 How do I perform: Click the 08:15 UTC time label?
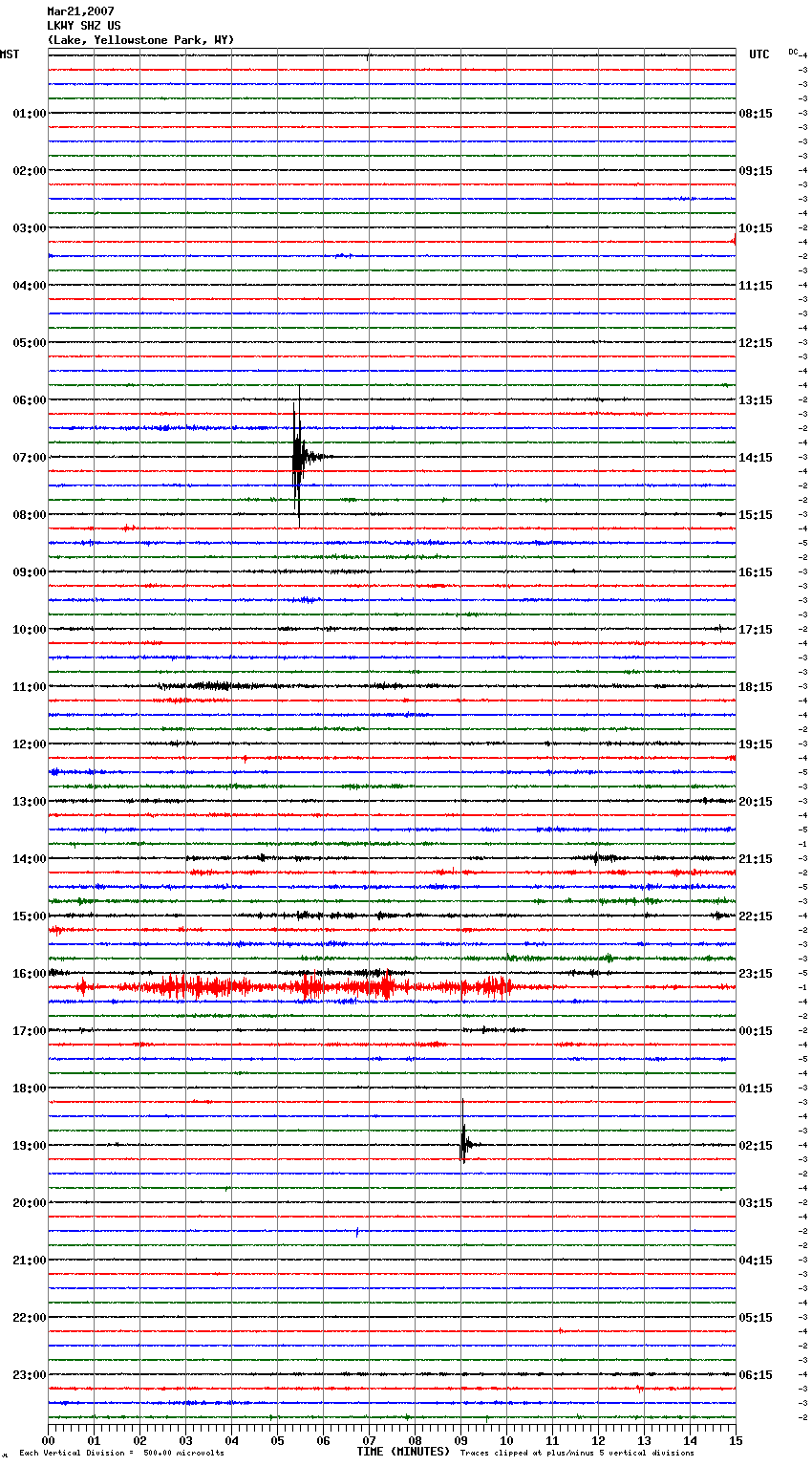(x=756, y=114)
